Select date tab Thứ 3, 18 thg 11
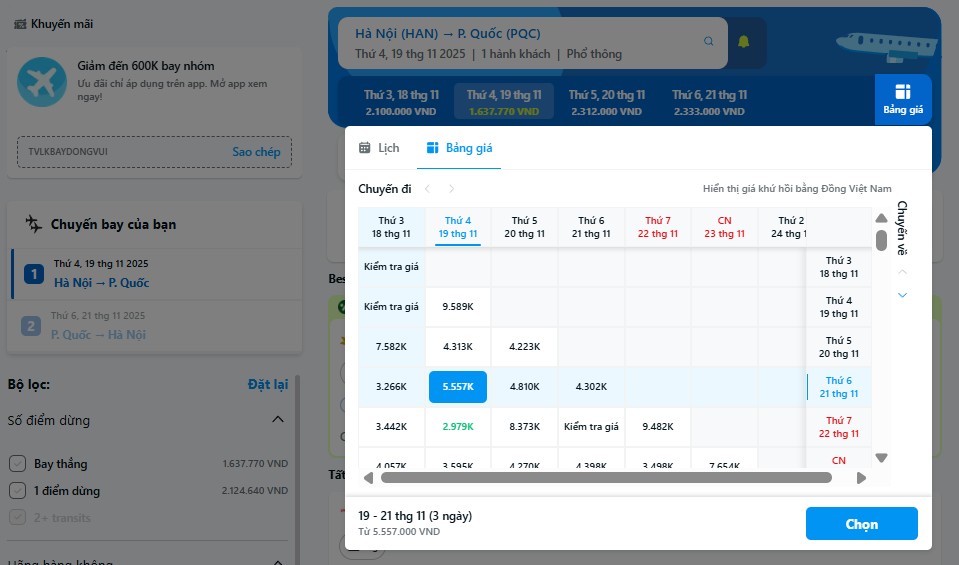 point(401,102)
